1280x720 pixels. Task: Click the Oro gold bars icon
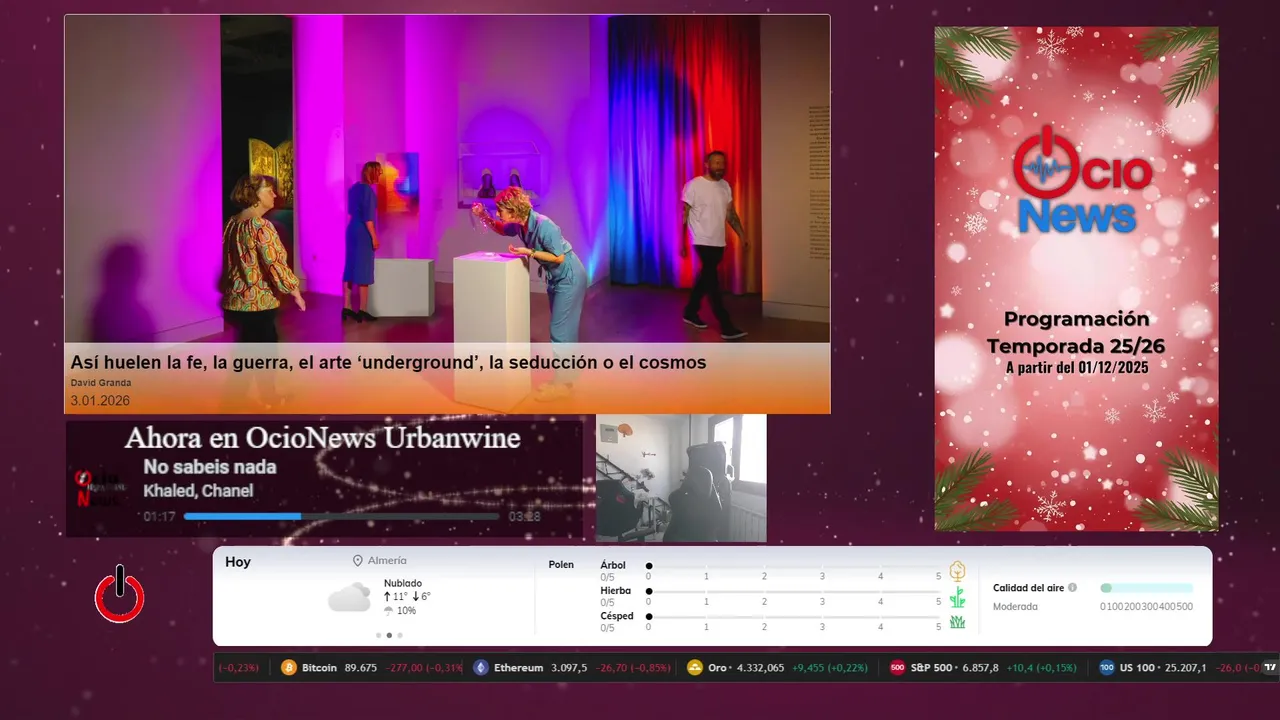(x=695, y=668)
